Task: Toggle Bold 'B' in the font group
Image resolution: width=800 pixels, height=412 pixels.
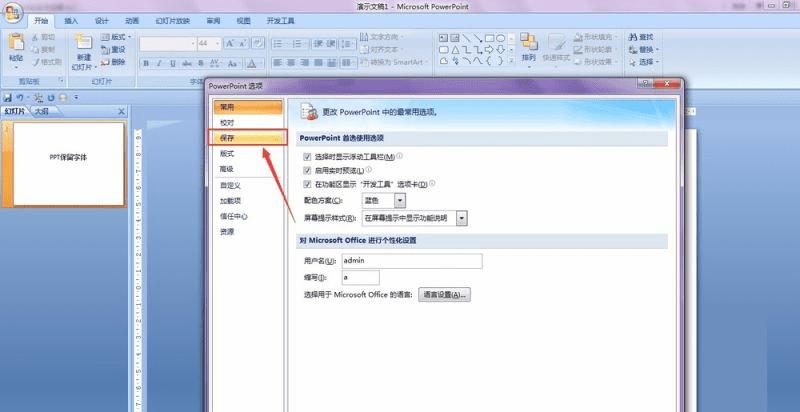Action: point(146,64)
